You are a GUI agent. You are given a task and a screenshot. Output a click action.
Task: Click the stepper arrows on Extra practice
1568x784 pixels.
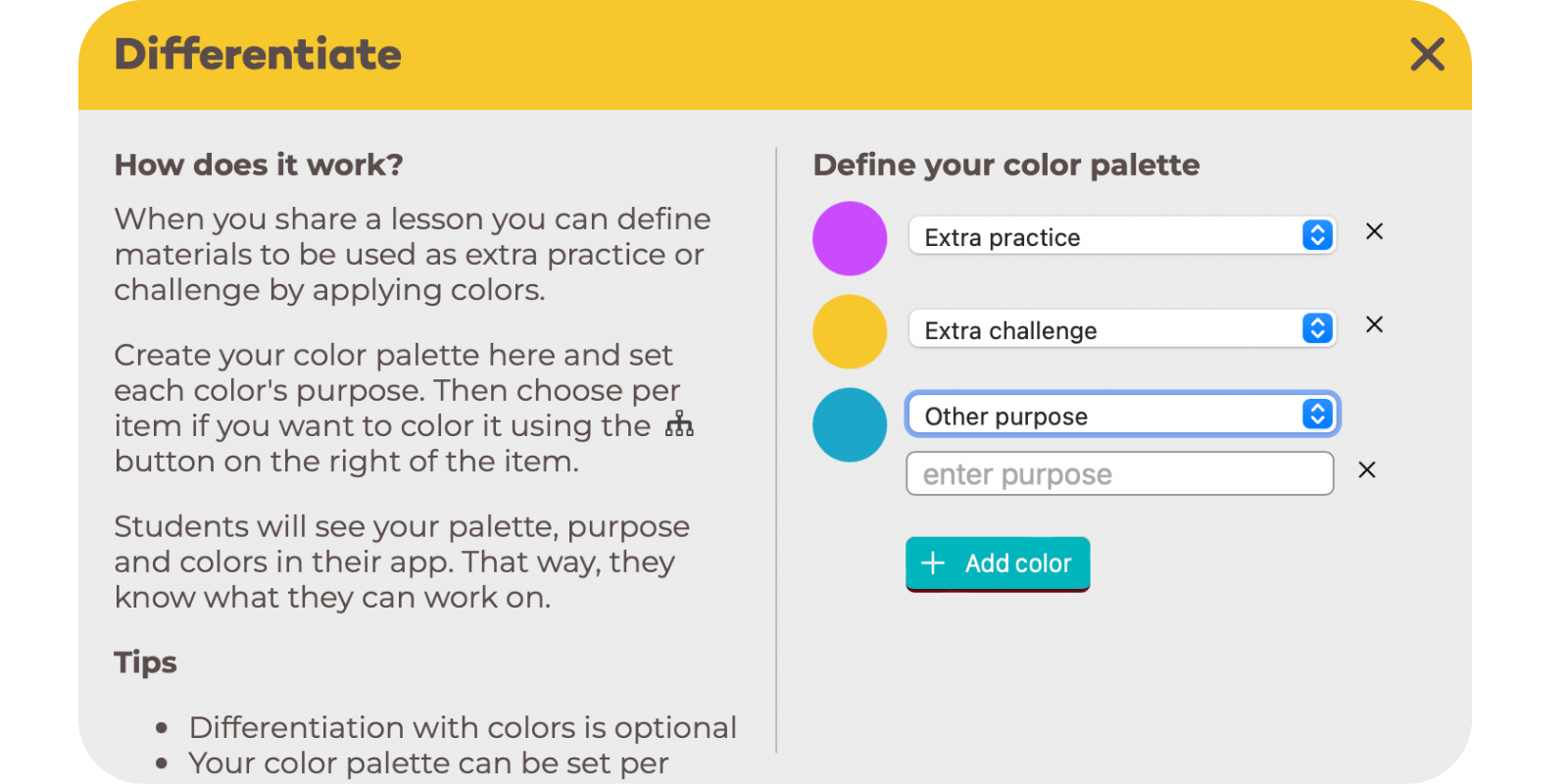(1317, 235)
